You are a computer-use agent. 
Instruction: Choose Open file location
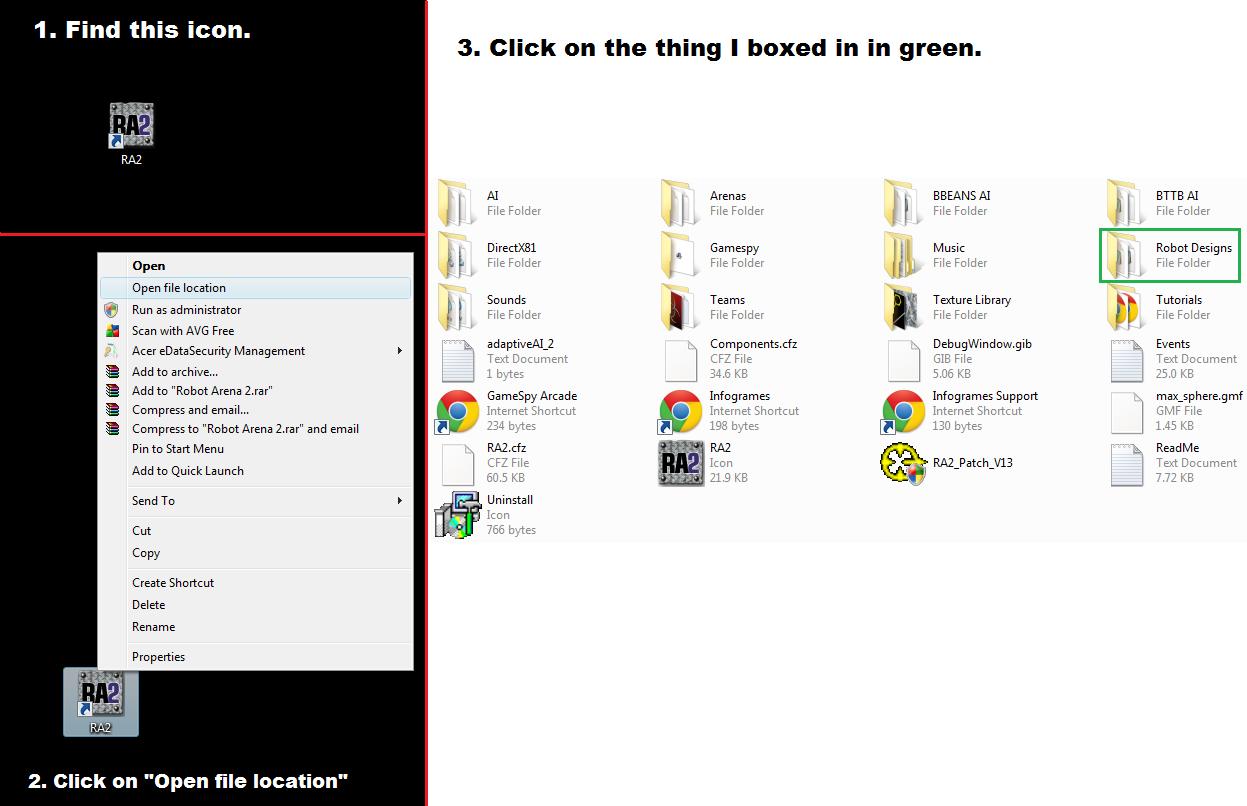pos(255,288)
